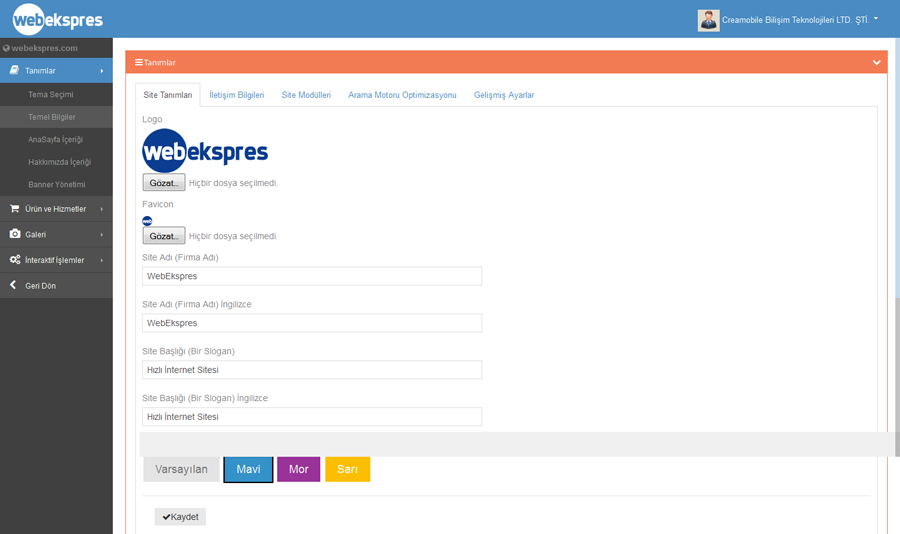900x534 pixels.
Task: Click the Site Başlığı (Bir Slogan) input field
Action: (x=312, y=370)
